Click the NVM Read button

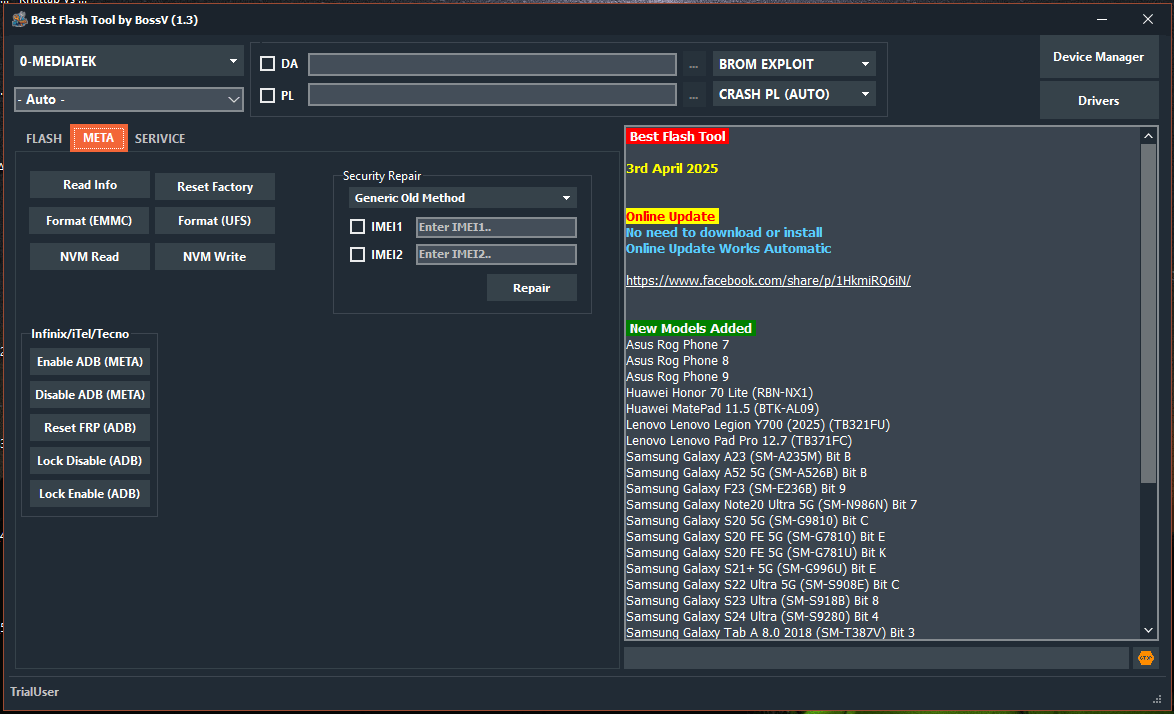pyautogui.click(x=90, y=257)
